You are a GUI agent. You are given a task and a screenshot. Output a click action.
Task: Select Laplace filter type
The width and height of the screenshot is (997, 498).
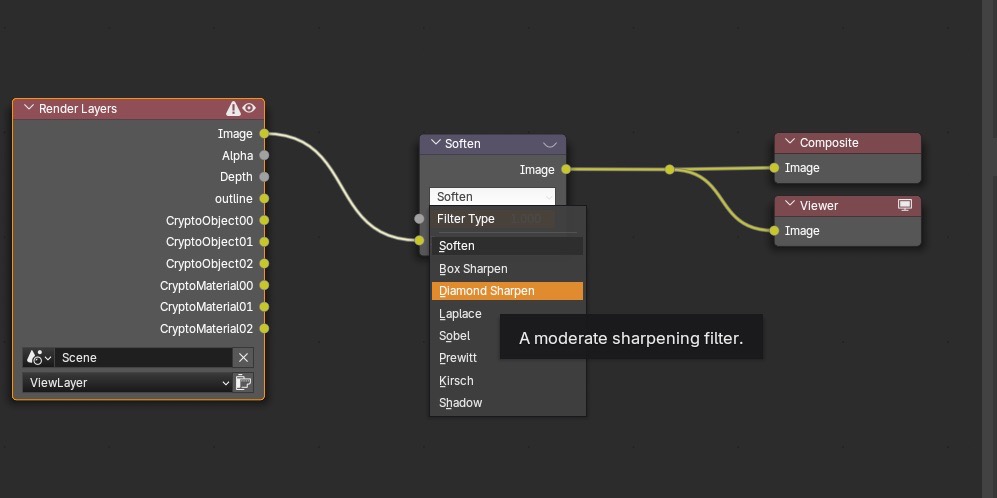point(507,314)
